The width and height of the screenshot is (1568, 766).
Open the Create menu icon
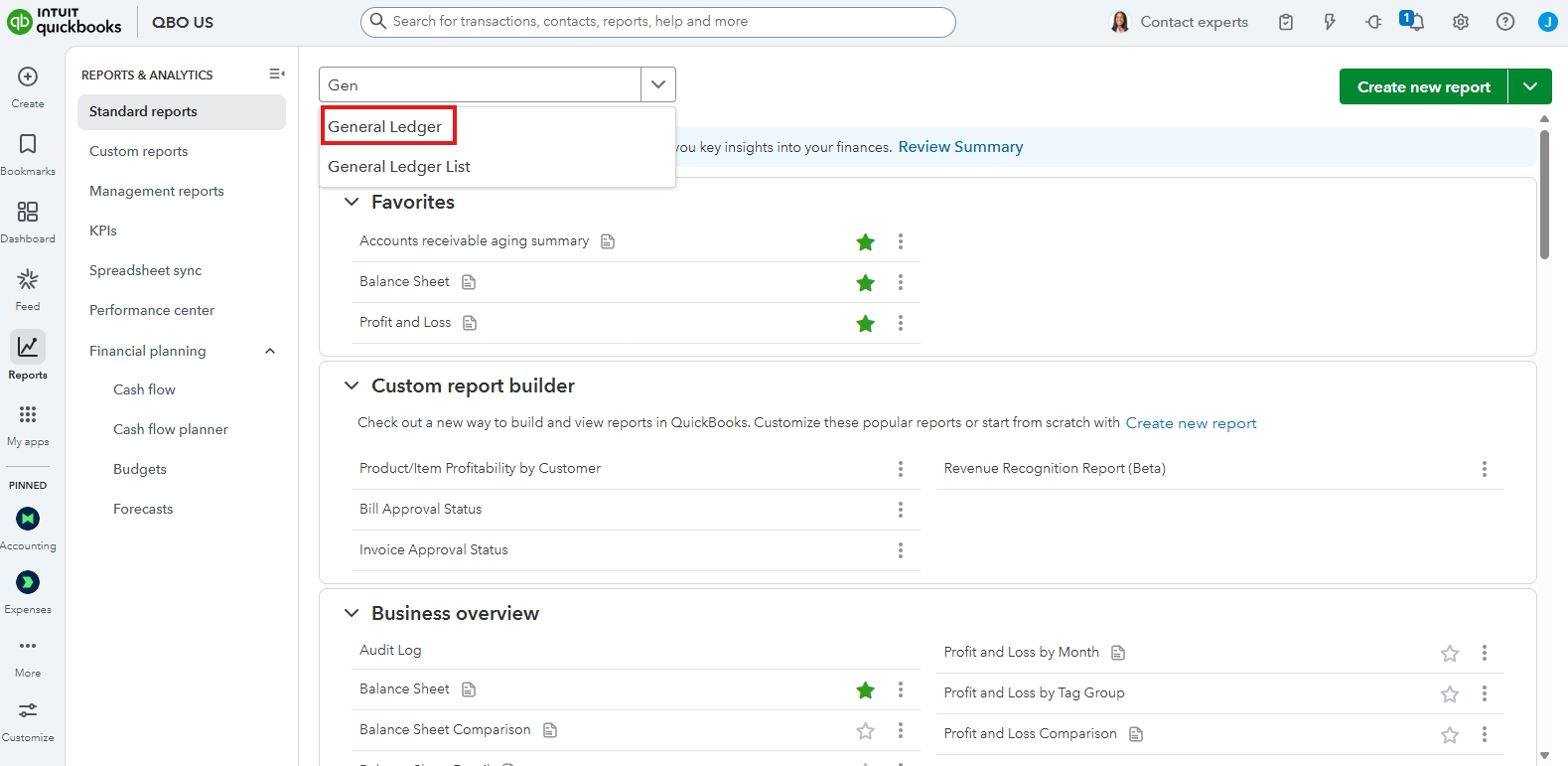pyautogui.click(x=28, y=77)
